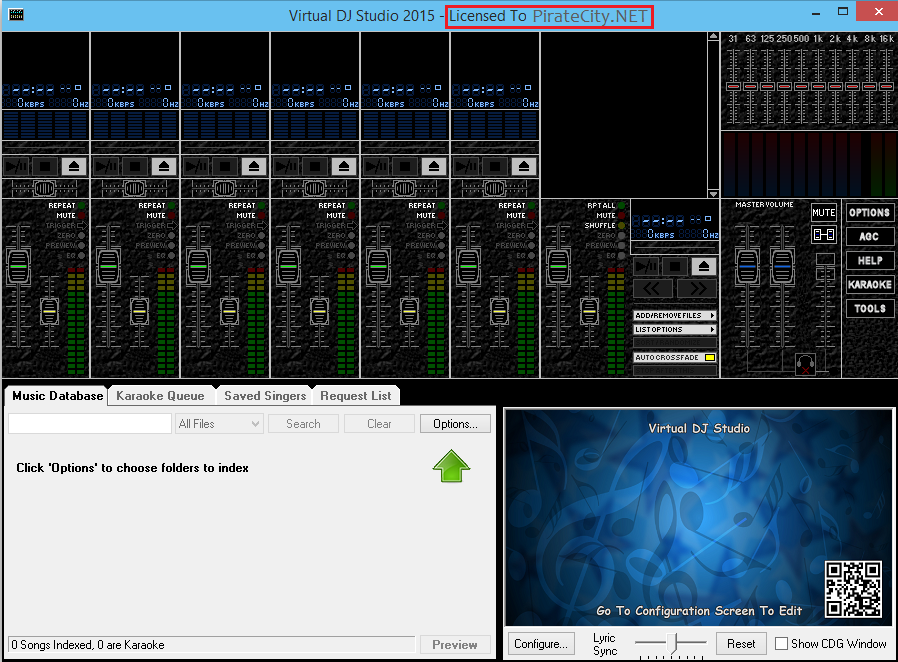Click the KARAOKE side button
Image resolution: width=898 pixels, height=662 pixels.
click(869, 285)
